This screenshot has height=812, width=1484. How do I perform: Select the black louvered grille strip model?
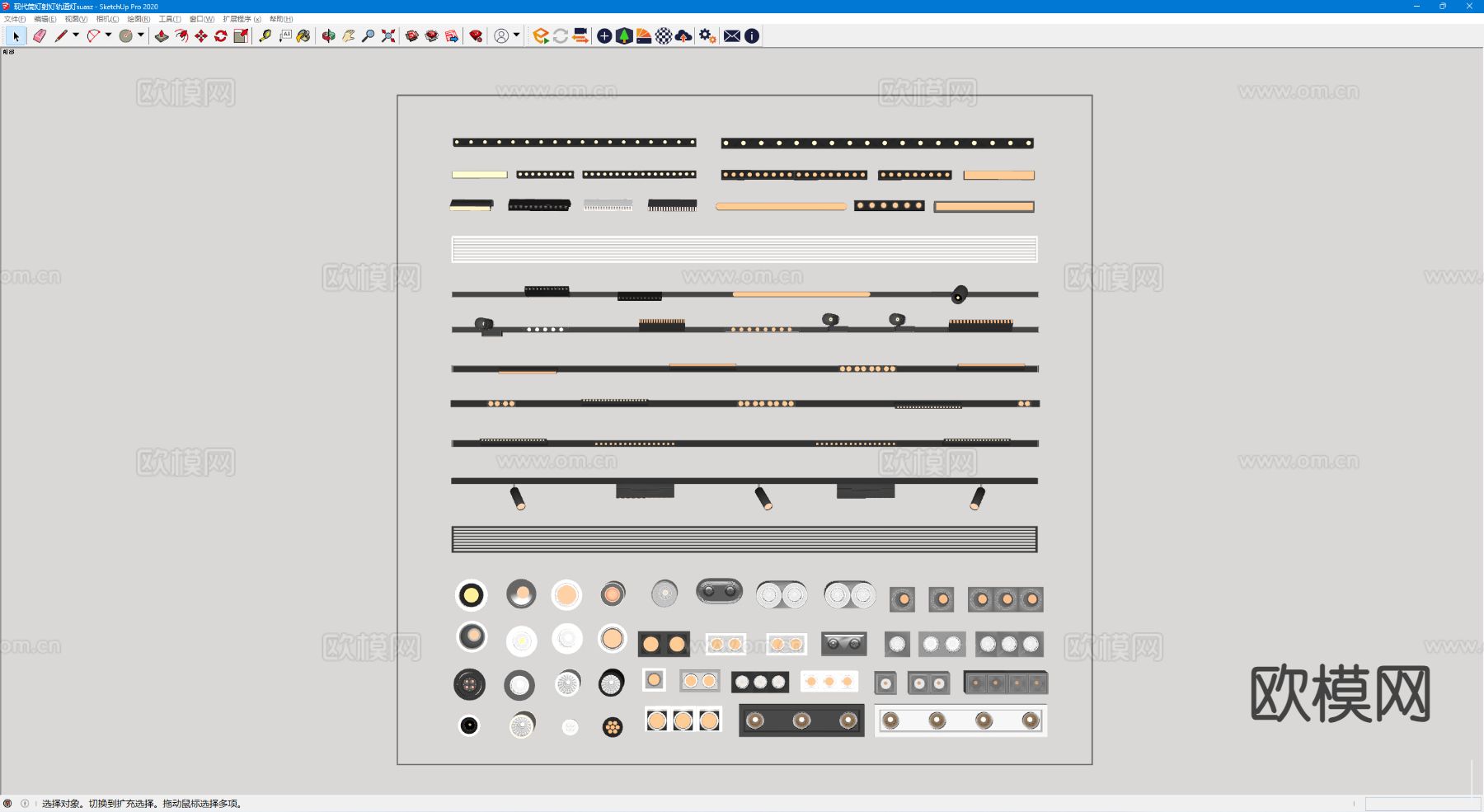coord(744,539)
